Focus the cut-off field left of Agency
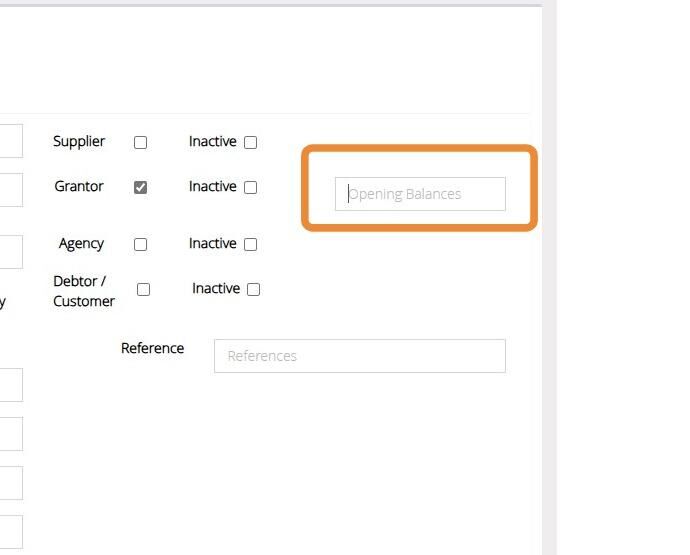The width and height of the screenshot is (690, 555). (11, 252)
